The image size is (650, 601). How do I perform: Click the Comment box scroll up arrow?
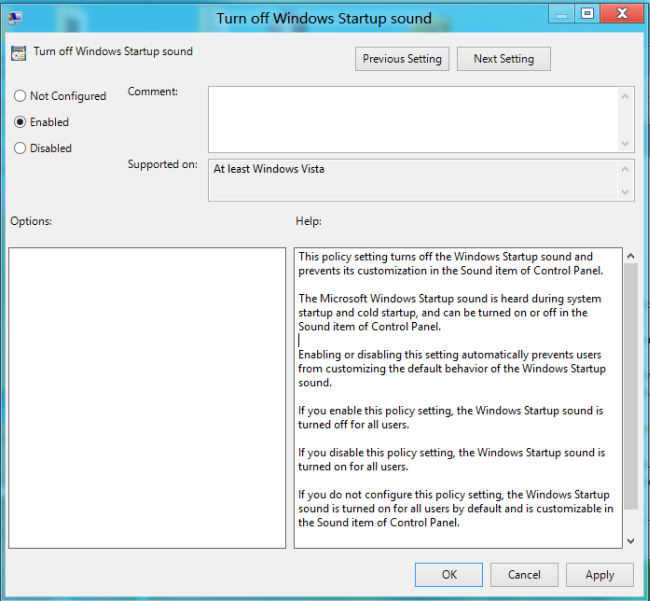click(626, 97)
